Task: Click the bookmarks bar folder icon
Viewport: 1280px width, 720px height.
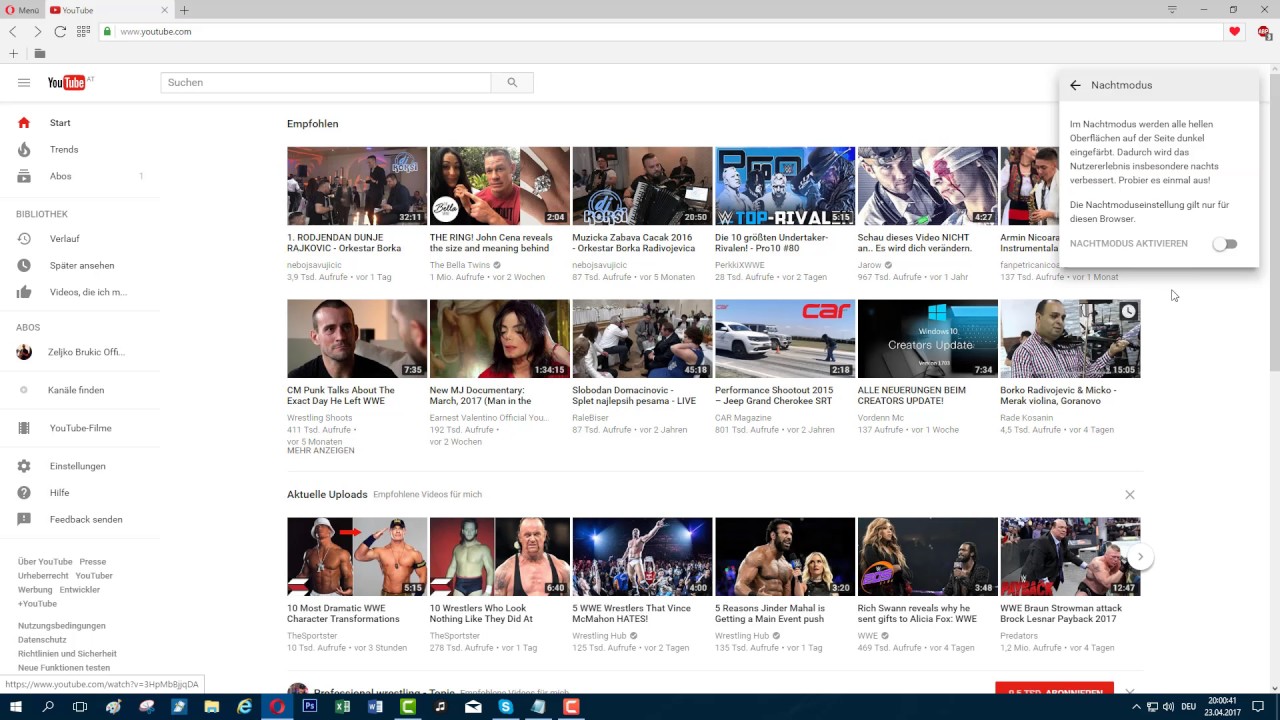Action: [x=40, y=53]
